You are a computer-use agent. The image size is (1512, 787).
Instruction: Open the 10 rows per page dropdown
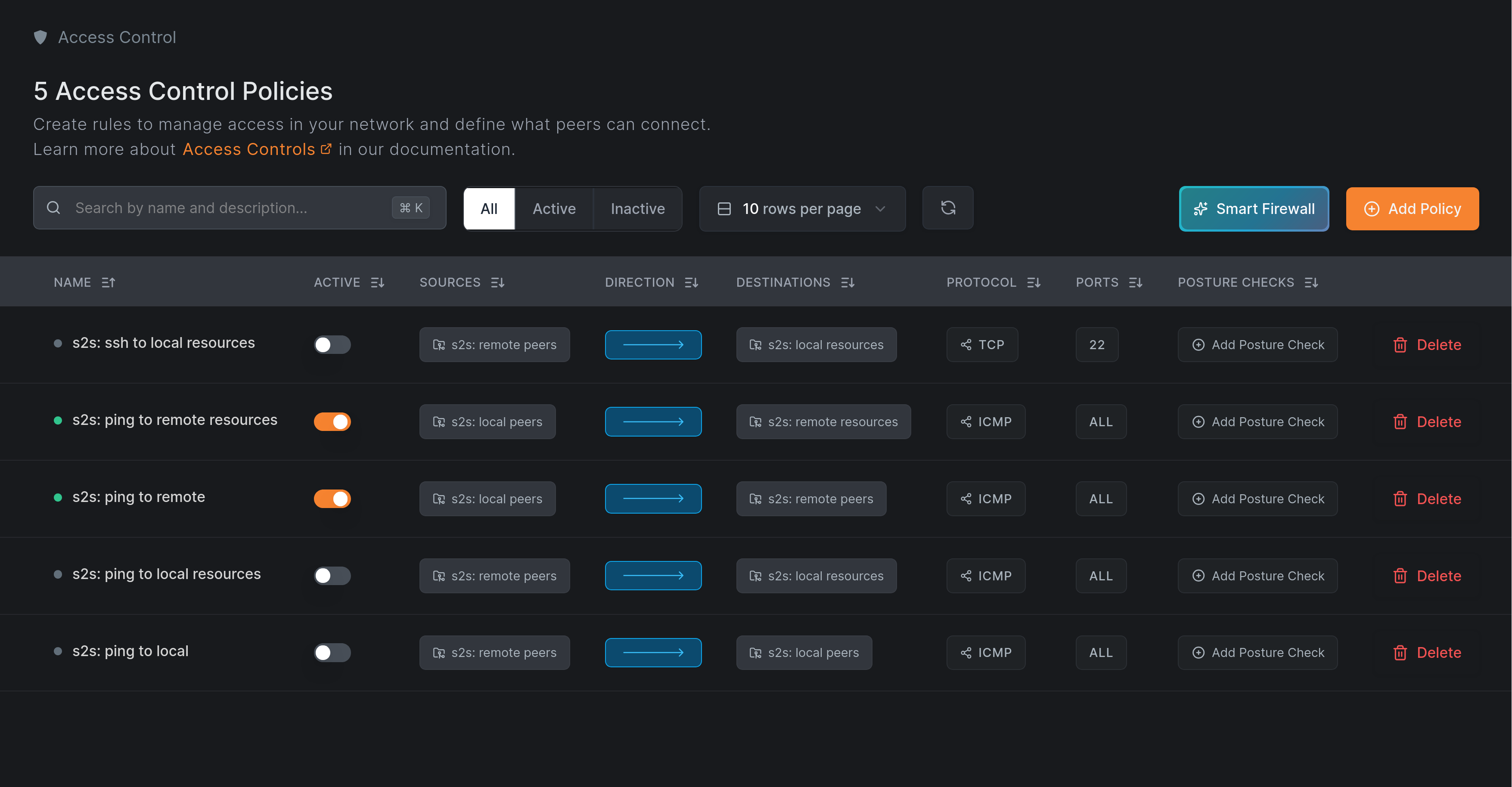802,209
